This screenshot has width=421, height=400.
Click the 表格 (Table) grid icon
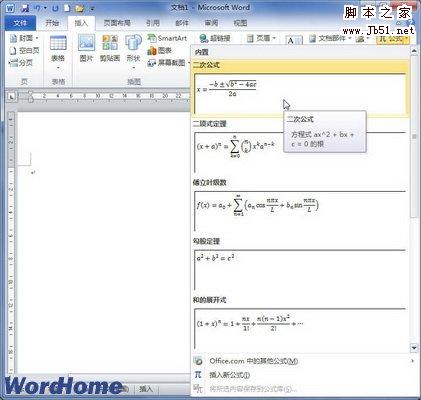coord(58,43)
